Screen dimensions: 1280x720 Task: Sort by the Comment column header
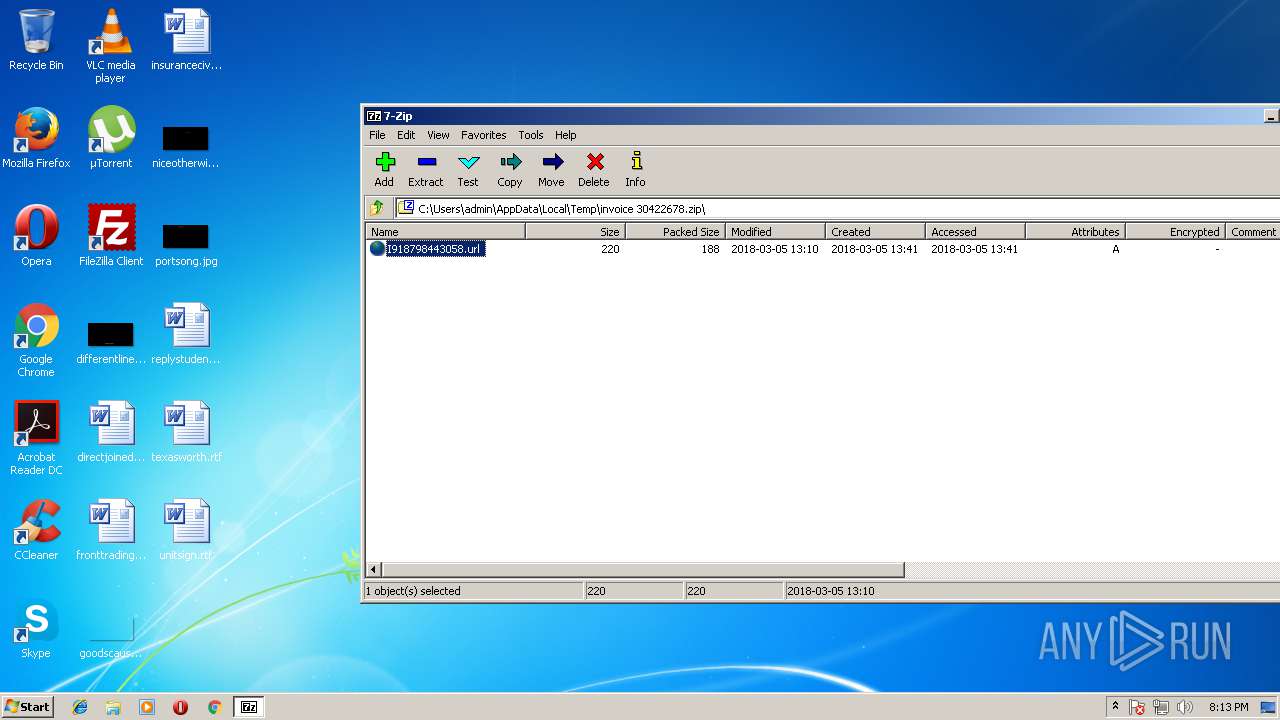tap(1253, 231)
